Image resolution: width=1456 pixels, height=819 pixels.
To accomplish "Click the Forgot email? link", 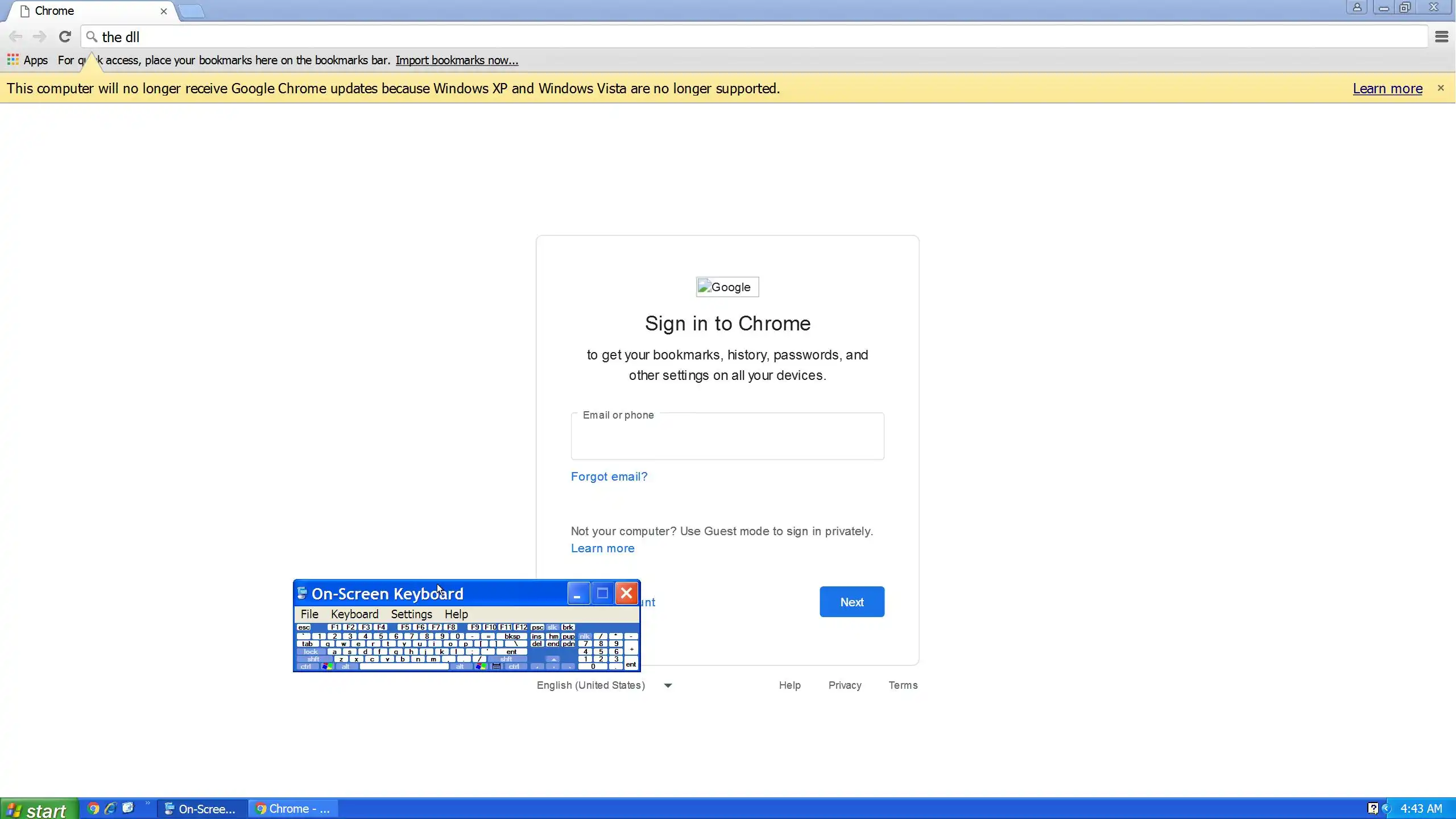I will (x=609, y=477).
